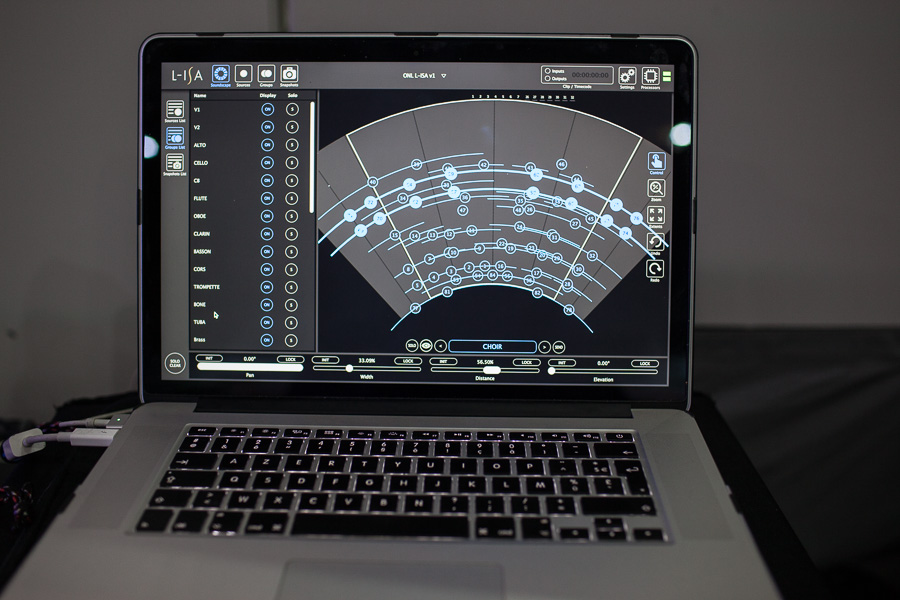Click the SOLO button left of CHOIR
Screen dimensions: 900x600
412,345
